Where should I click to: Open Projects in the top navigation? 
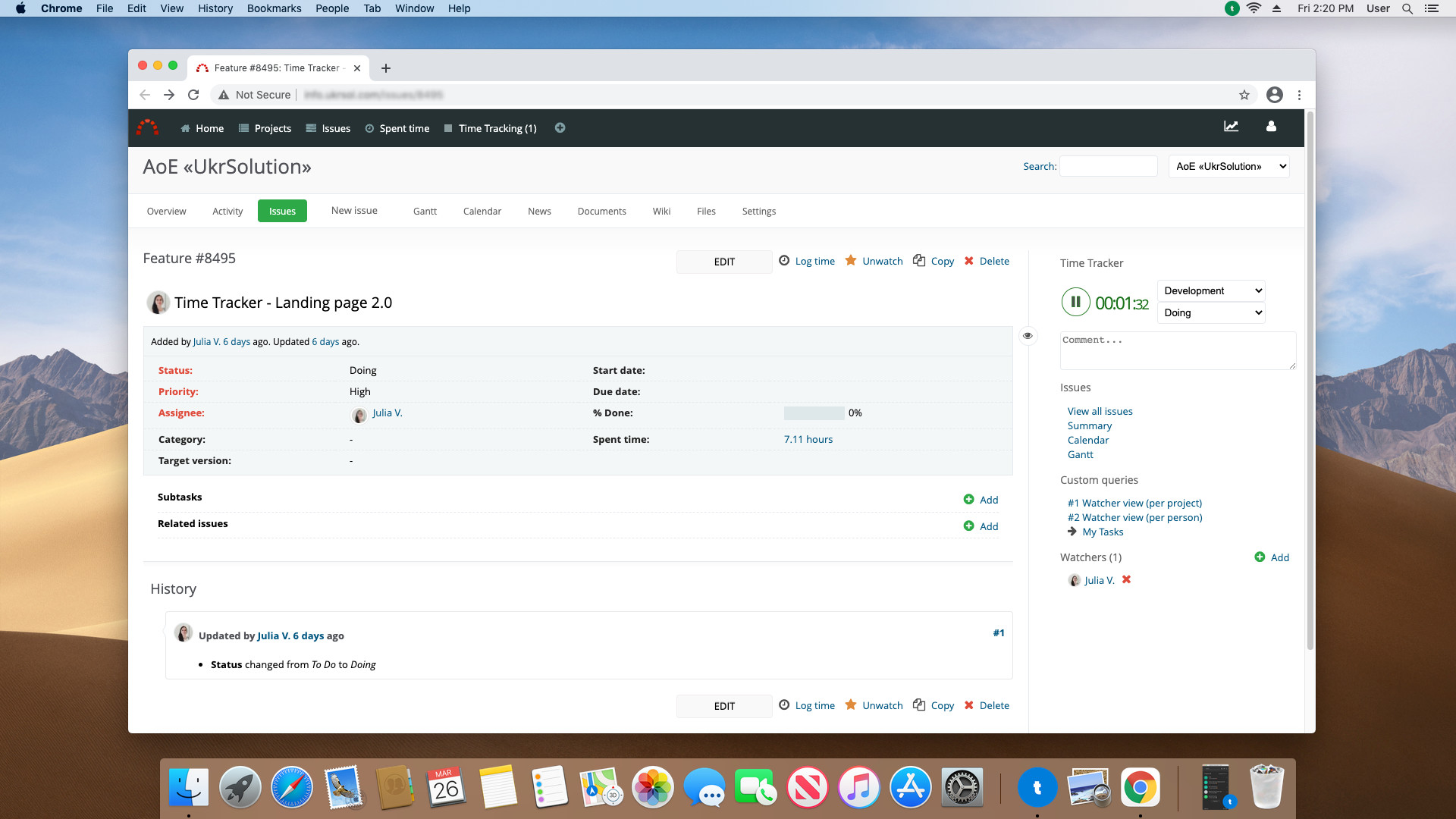click(x=265, y=128)
